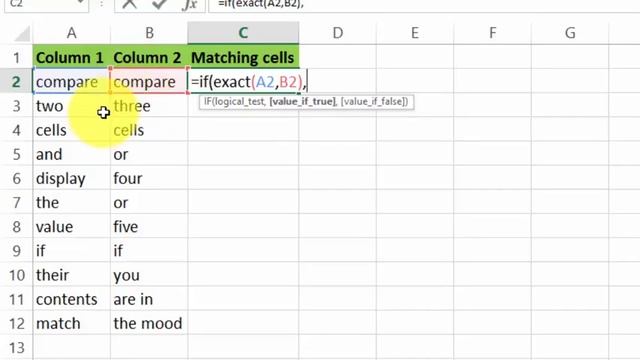Click 'logical_test' in the IF tooltip
The height and width of the screenshot is (360, 640).
240,102
